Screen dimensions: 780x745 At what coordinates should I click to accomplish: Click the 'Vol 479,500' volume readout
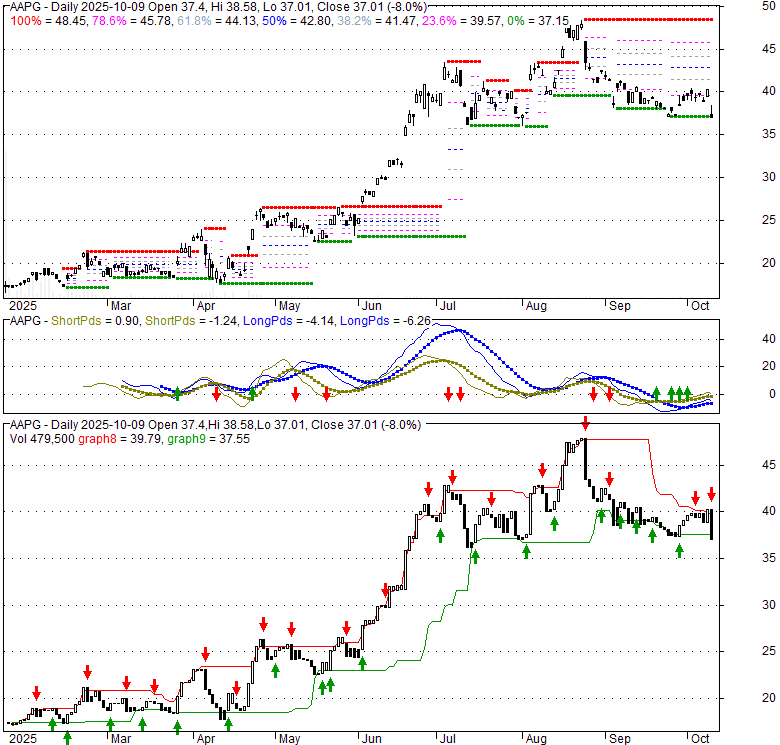coord(42,439)
